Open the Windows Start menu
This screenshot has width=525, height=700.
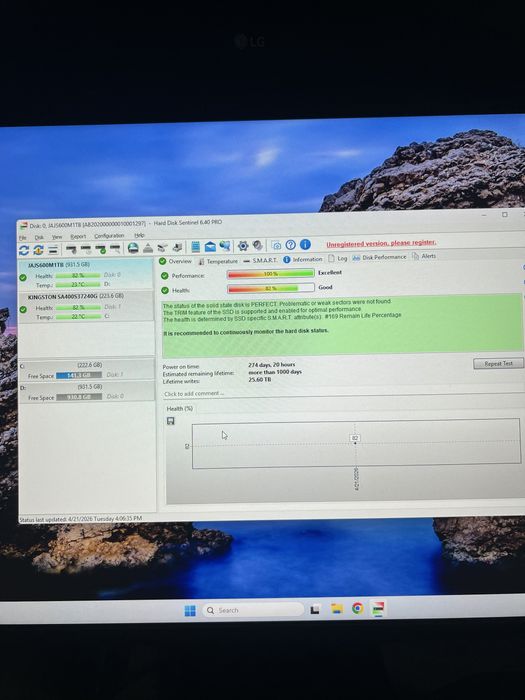(x=190, y=611)
